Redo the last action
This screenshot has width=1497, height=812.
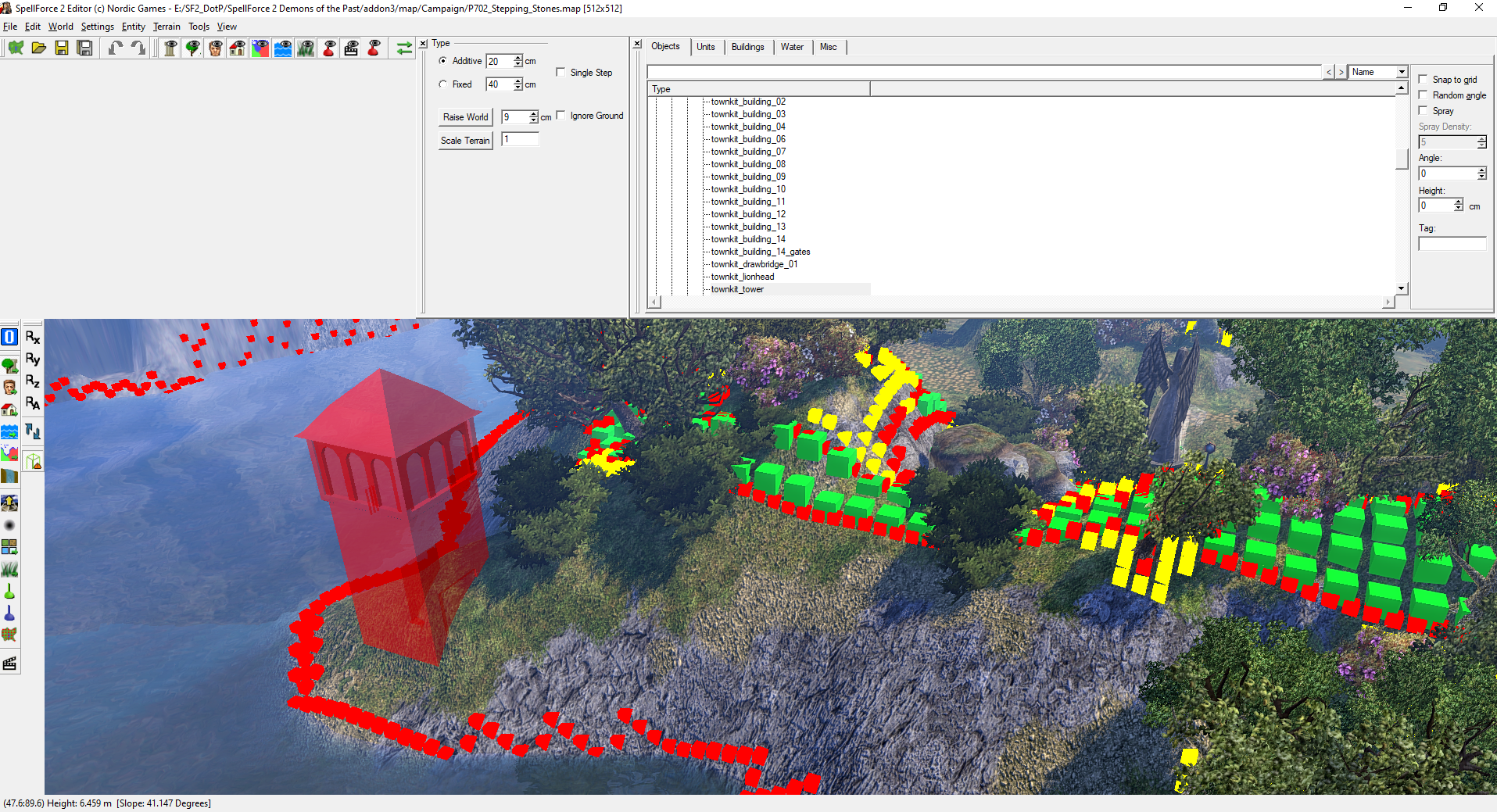pos(138,48)
